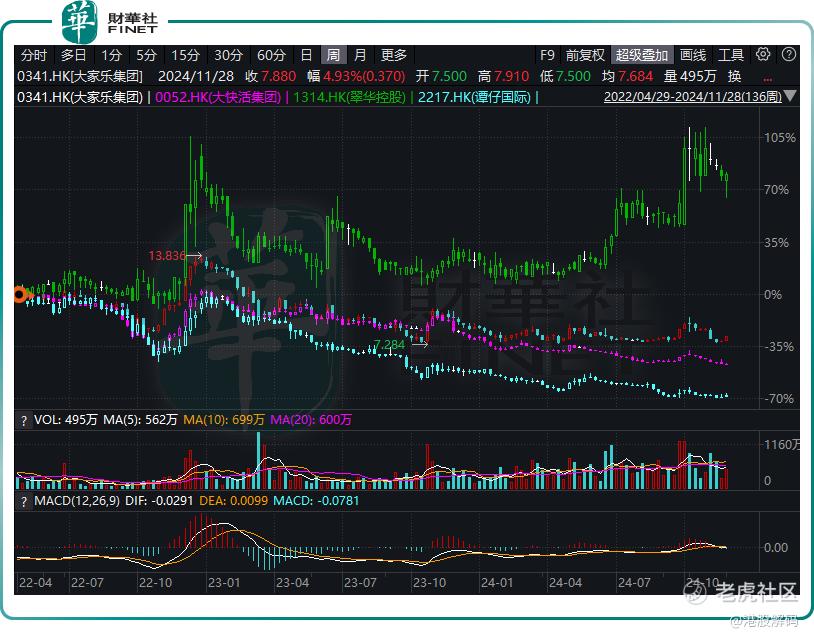Choose the 15分 interval
Viewport: 814px width, 640px height.
[x=185, y=55]
